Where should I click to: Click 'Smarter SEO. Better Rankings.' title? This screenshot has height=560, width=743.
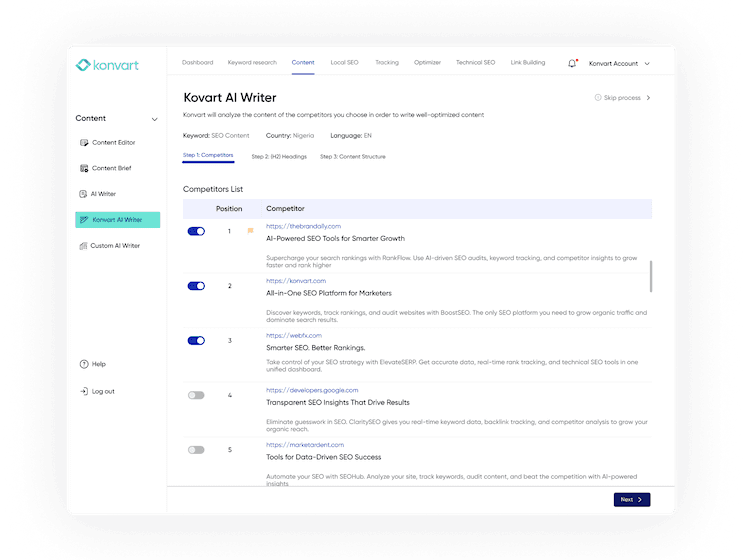pos(316,348)
